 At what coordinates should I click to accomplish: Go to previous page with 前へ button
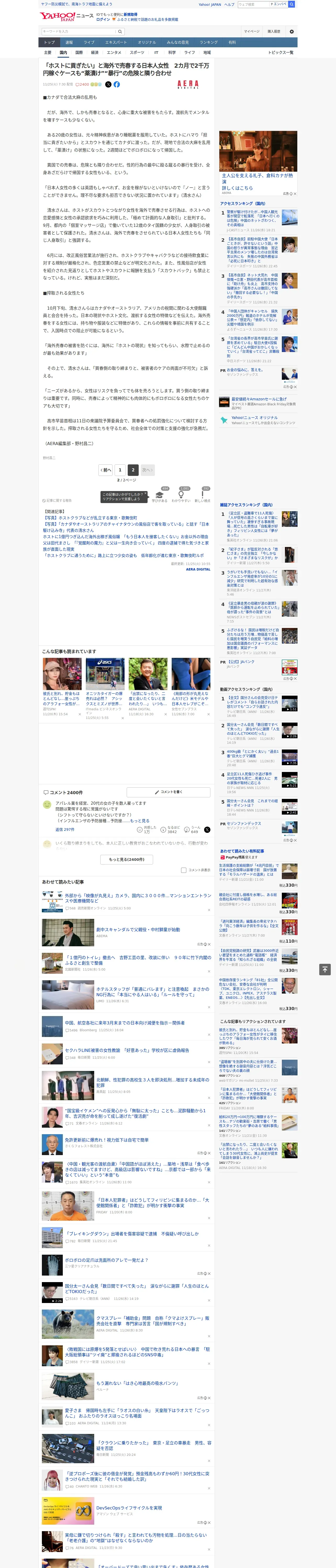[x=106, y=470]
